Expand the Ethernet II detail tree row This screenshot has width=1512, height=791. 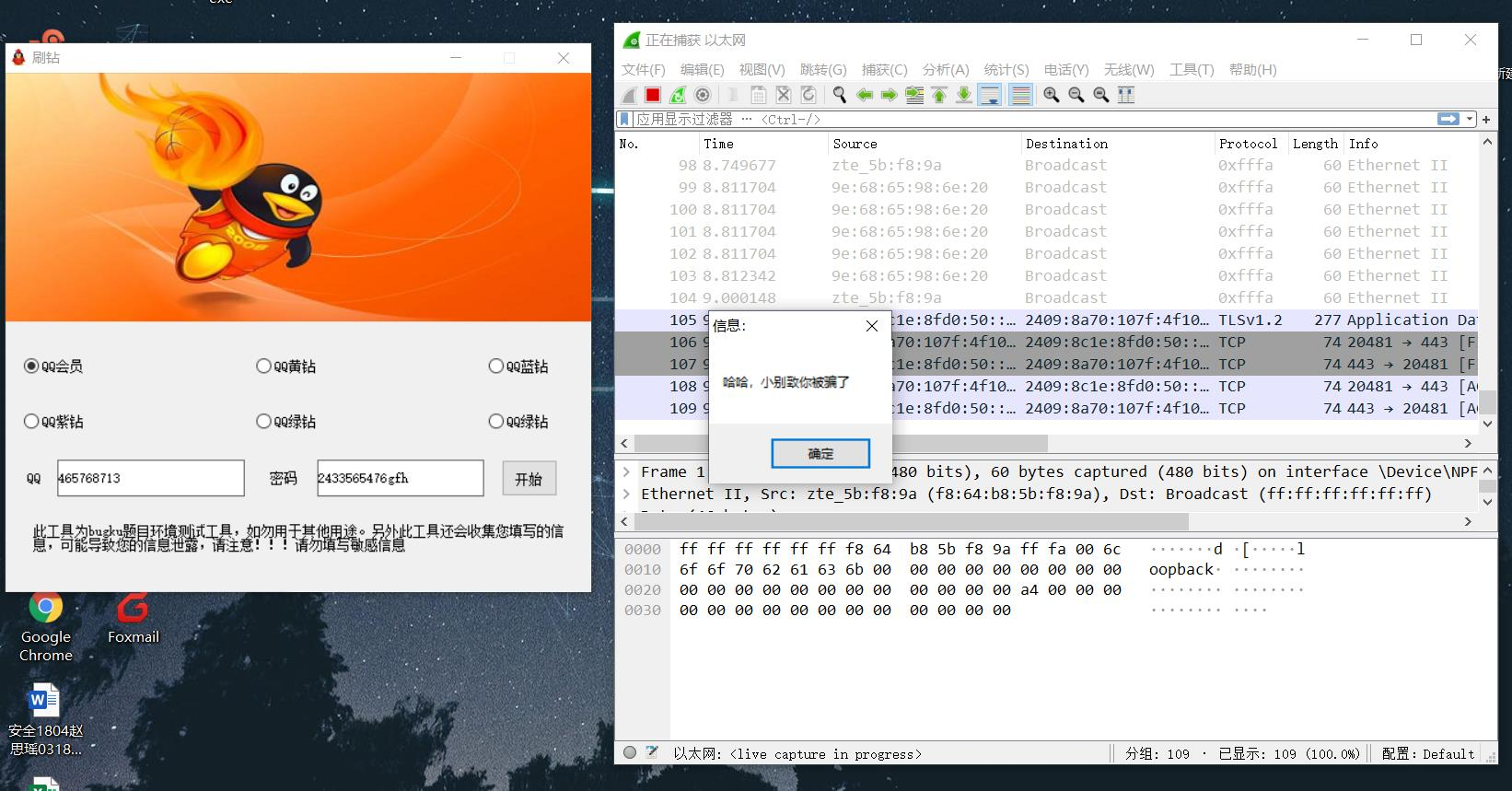[626, 494]
